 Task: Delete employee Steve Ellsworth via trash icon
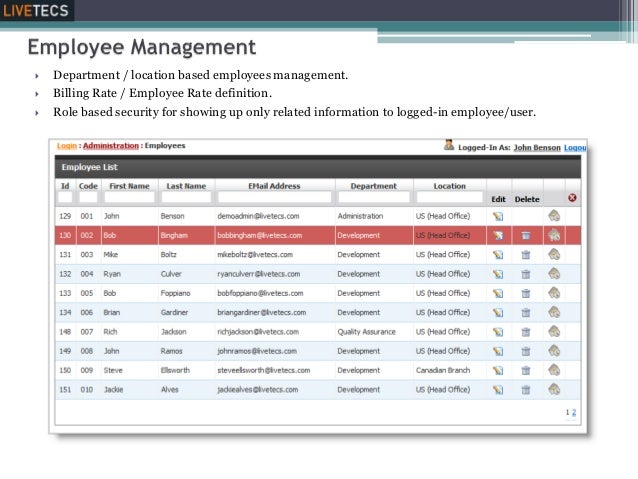[x=526, y=370]
